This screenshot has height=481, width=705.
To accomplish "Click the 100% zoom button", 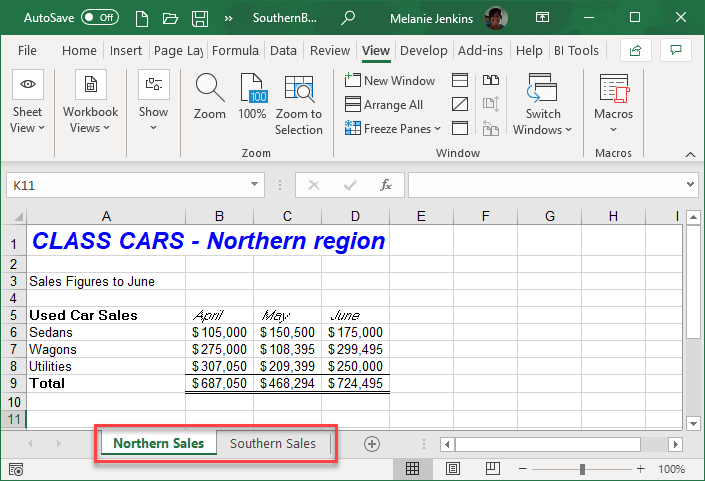I will [x=252, y=97].
